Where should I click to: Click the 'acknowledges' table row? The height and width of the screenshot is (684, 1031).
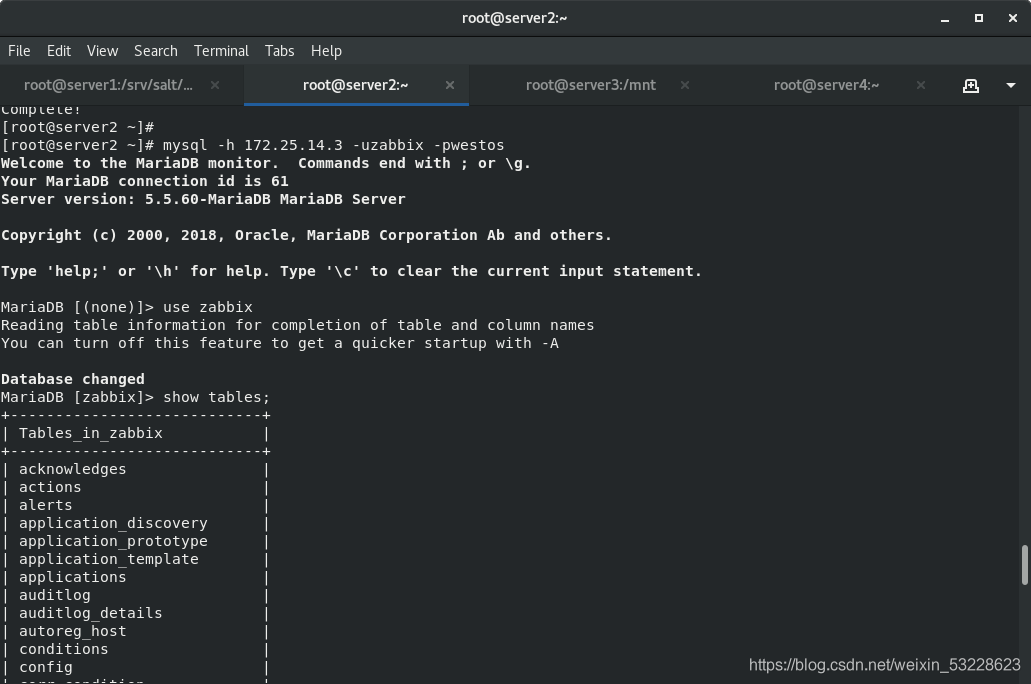135,469
